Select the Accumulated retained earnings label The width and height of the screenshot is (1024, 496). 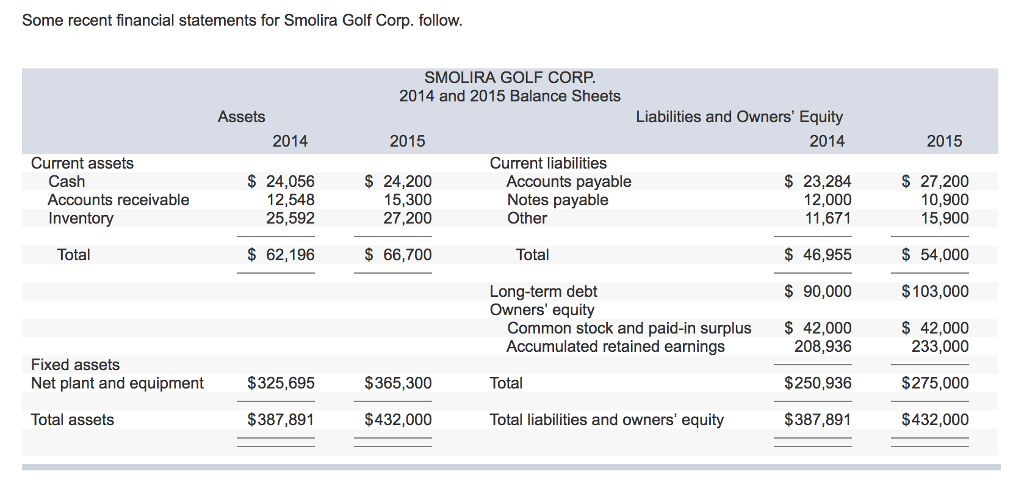click(616, 347)
